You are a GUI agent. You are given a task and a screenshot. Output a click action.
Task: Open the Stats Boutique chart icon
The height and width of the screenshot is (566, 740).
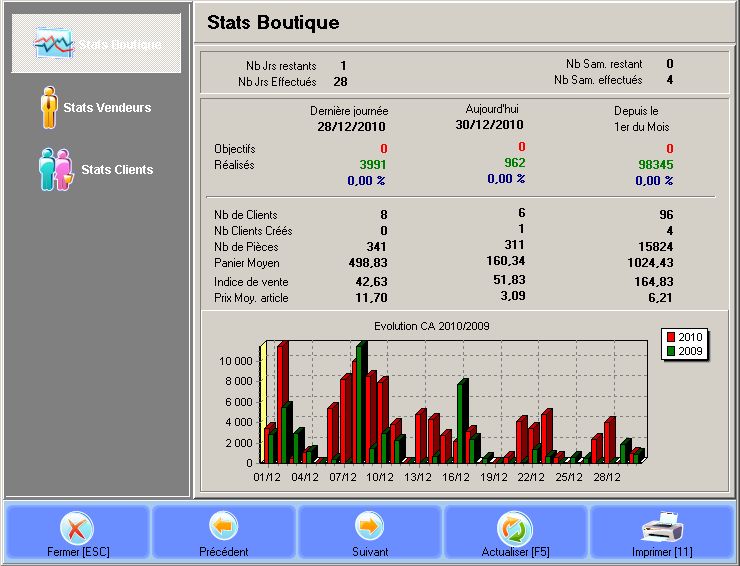coord(54,43)
